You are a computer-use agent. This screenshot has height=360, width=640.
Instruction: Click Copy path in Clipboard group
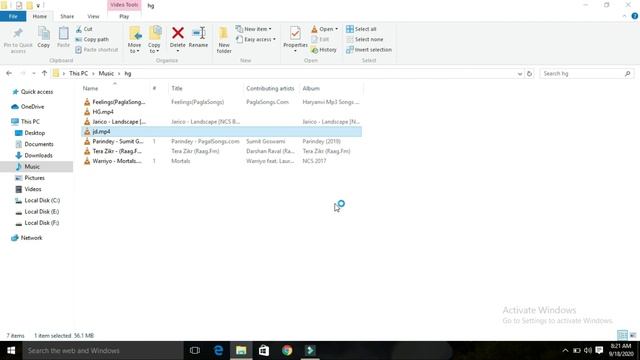pyautogui.click(x=92, y=39)
